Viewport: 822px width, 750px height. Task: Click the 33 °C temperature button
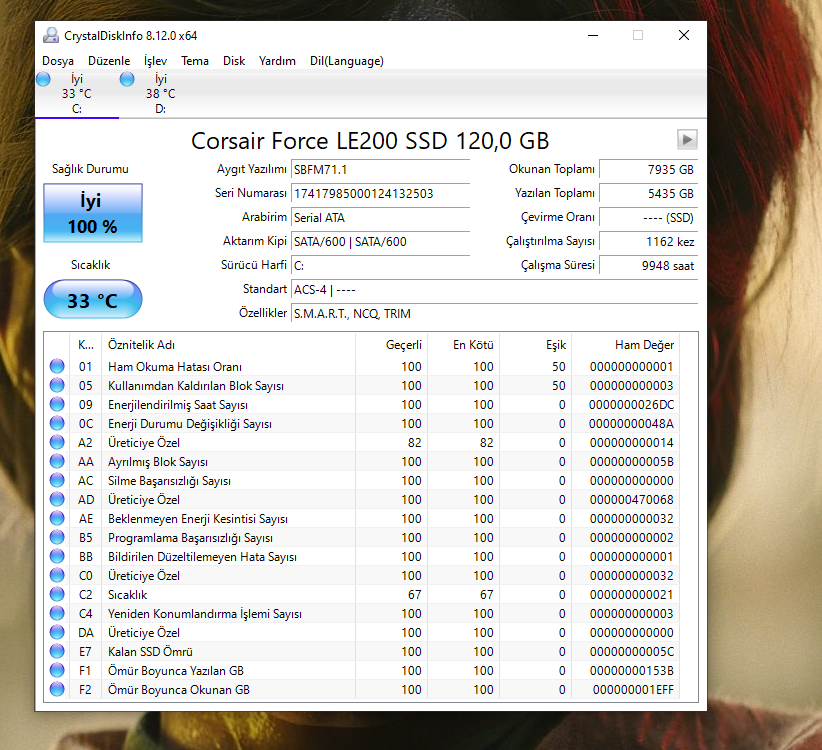click(x=93, y=299)
